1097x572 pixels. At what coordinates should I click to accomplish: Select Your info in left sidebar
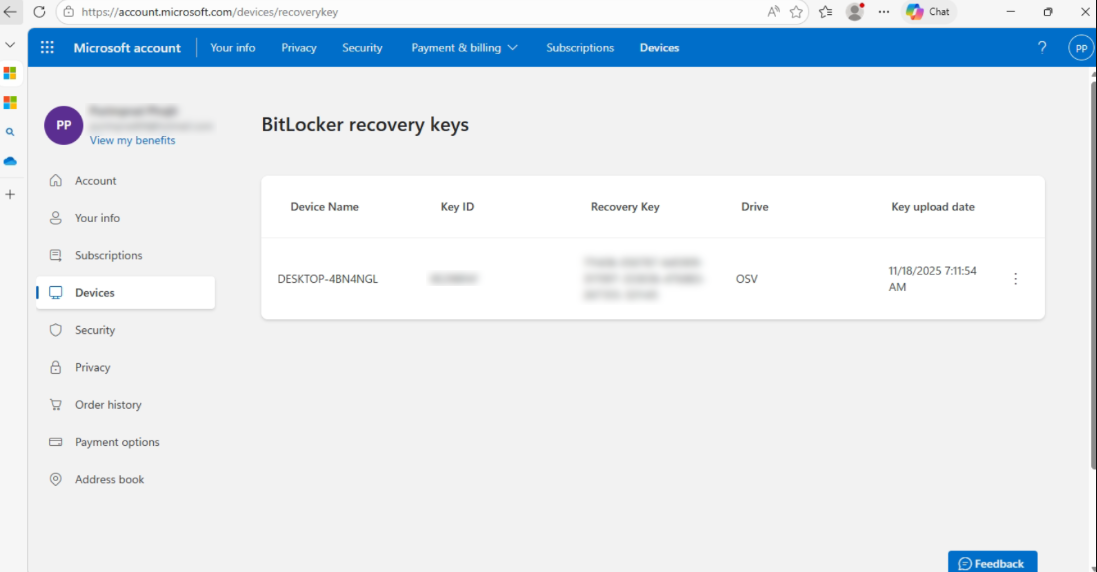point(126,218)
